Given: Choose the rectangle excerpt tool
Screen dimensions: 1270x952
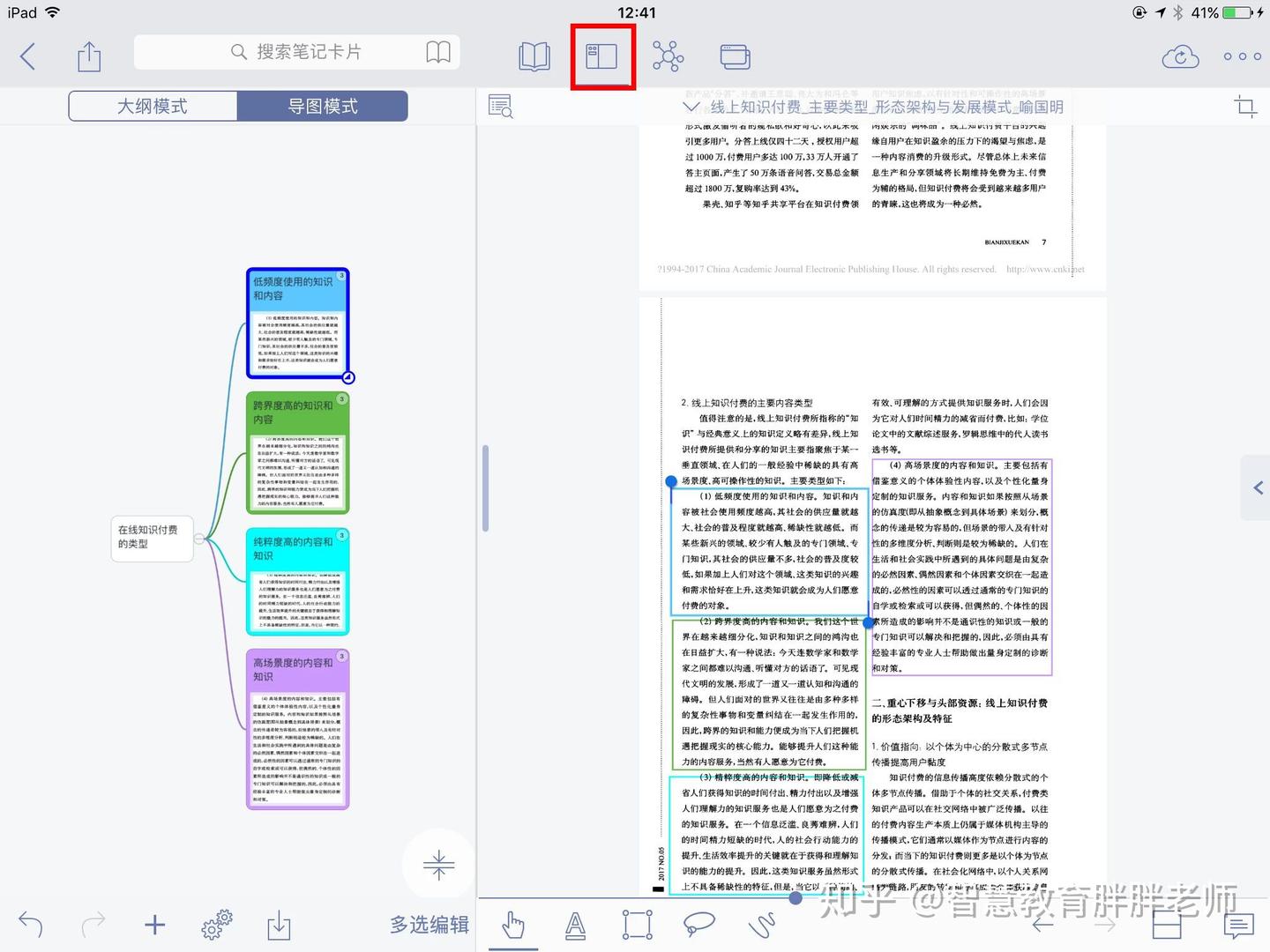Looking at the screenshot, I should [637, 924].
